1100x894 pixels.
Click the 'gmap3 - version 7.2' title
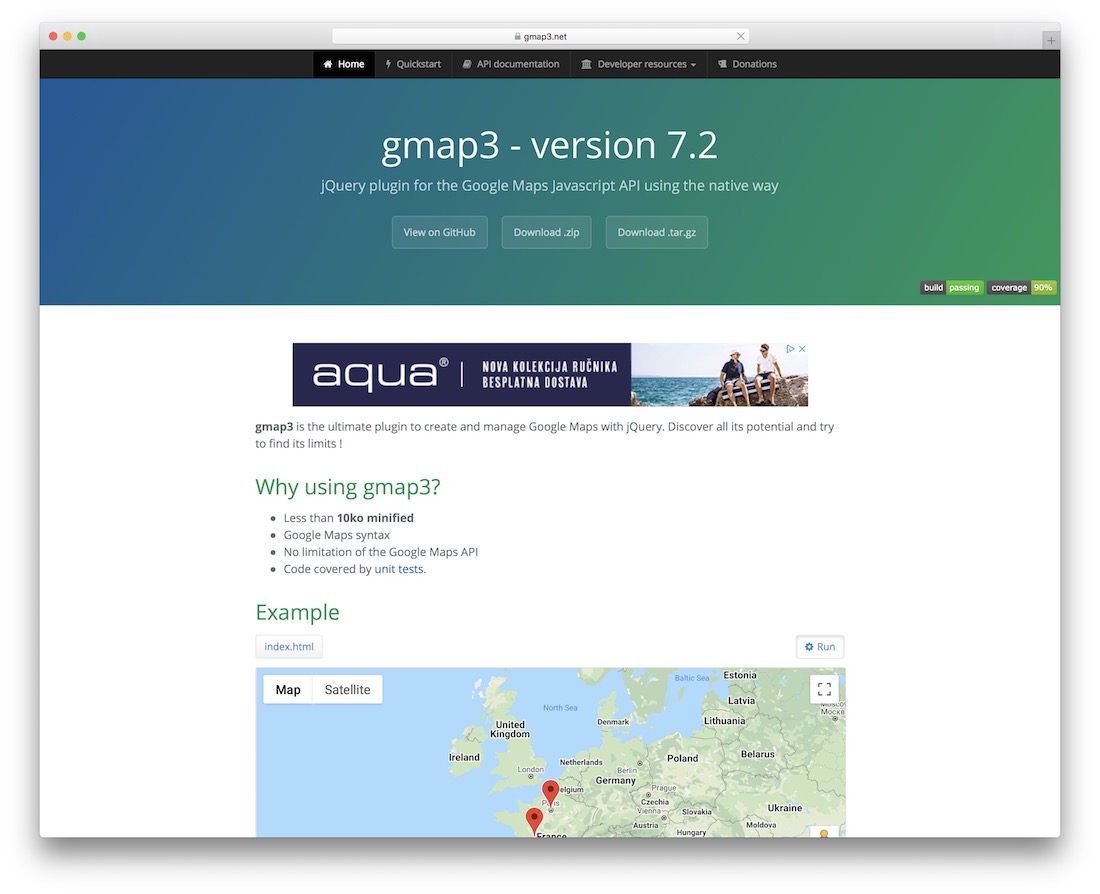[549, 145]
